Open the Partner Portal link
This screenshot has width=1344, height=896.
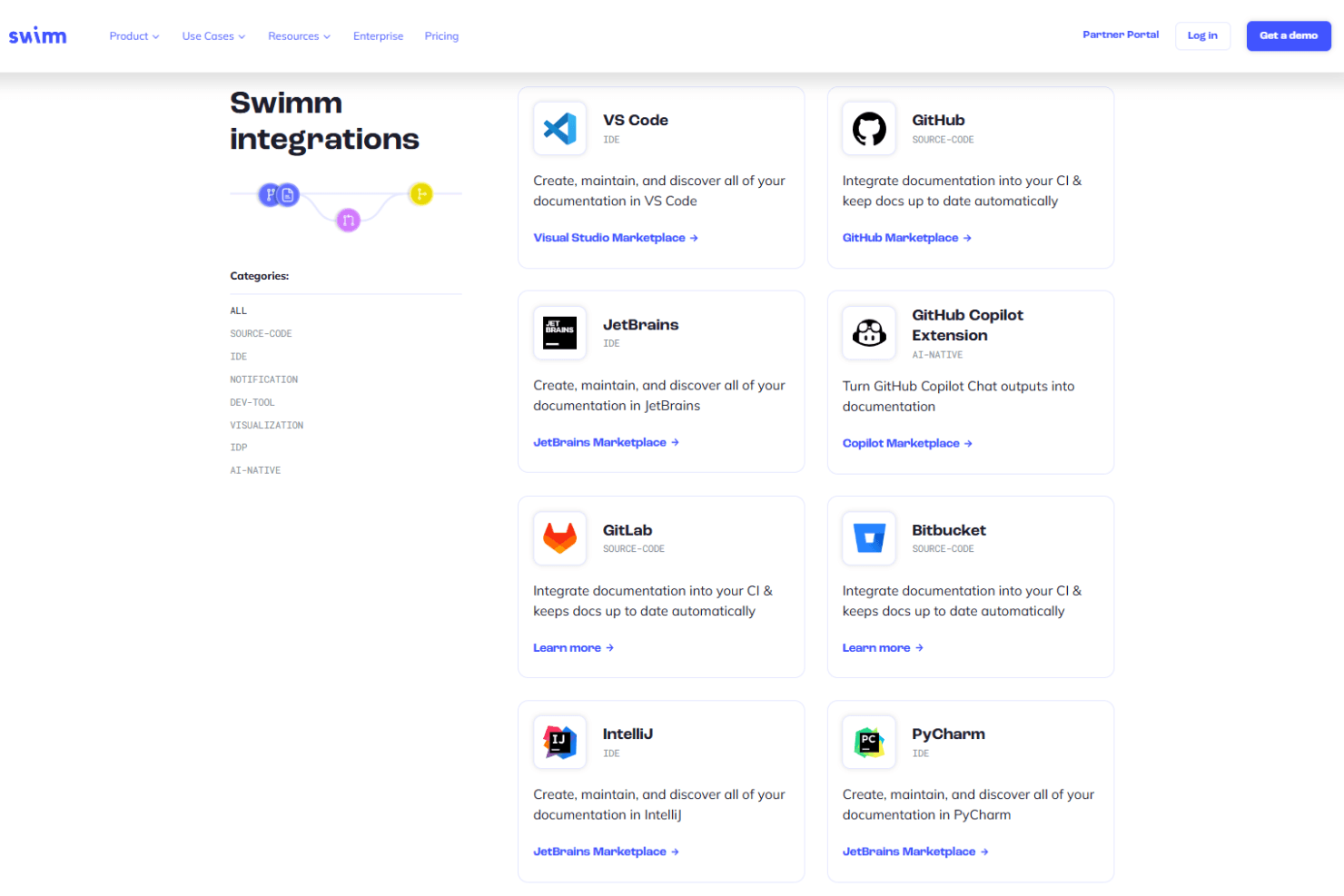1121,34
